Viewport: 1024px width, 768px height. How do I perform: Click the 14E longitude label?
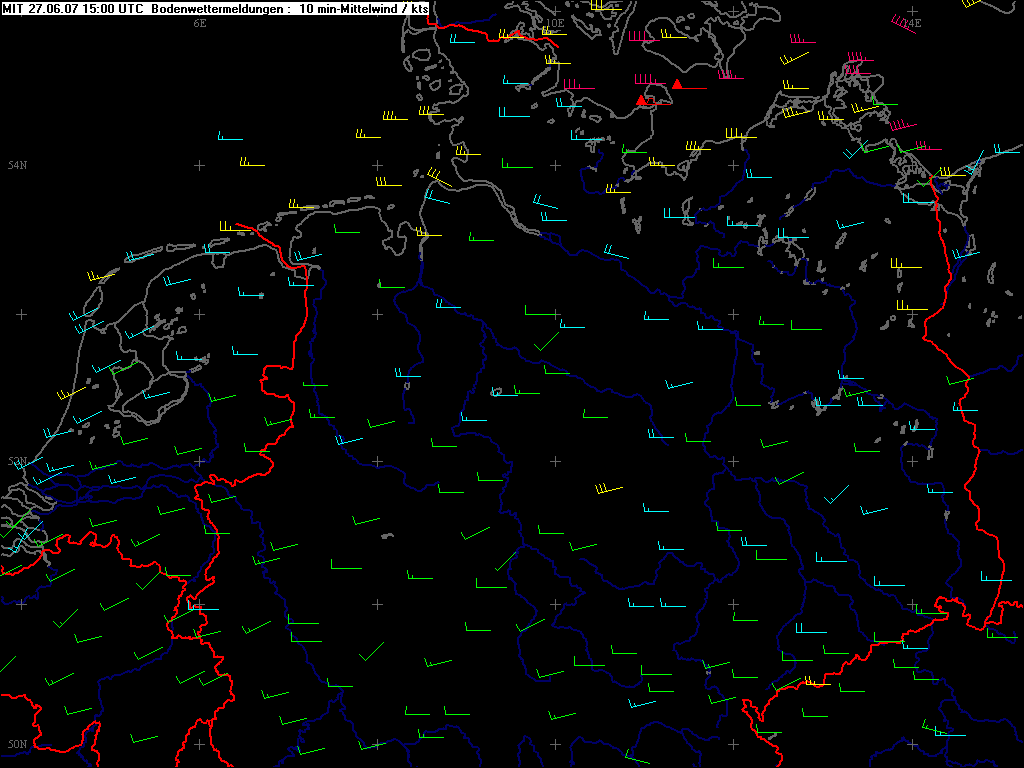point(912,22)
